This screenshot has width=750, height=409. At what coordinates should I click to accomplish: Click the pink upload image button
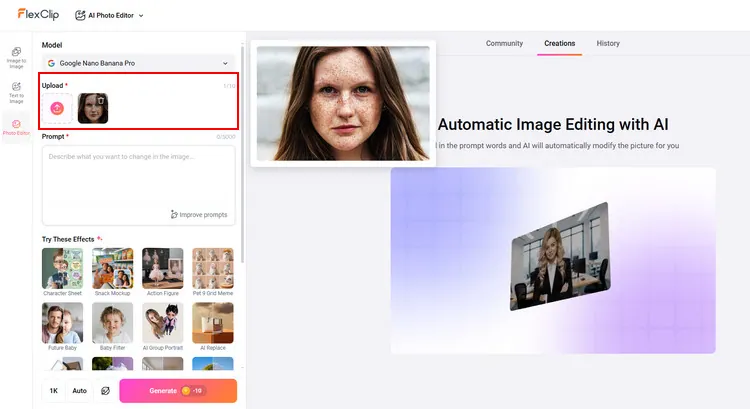[57, 109]
